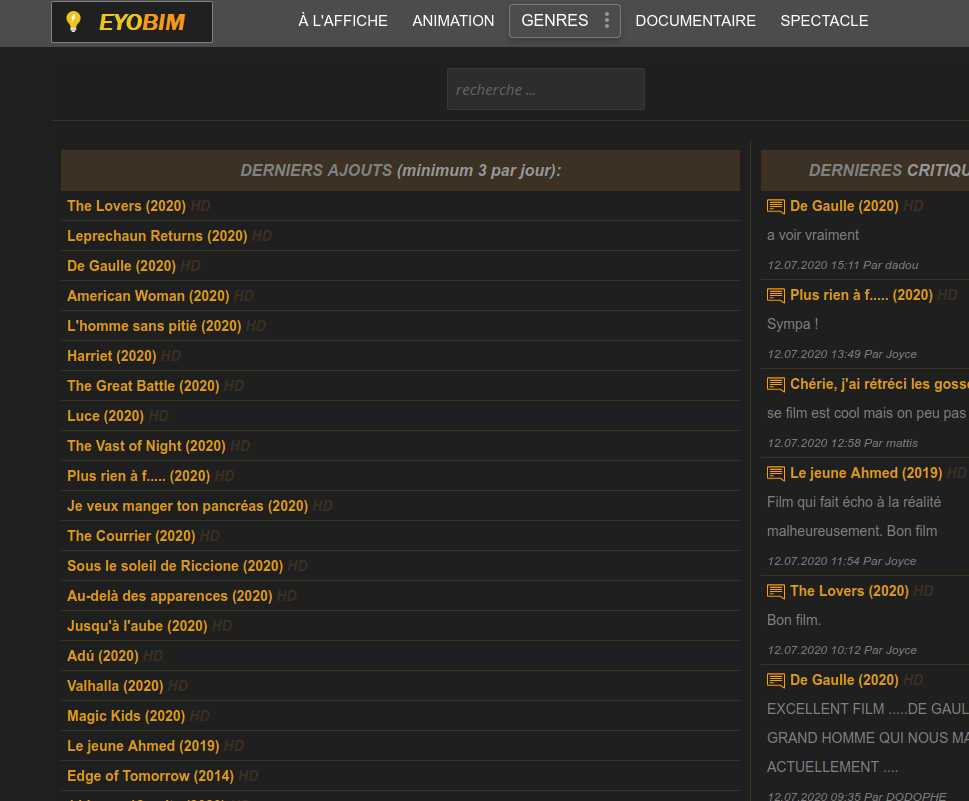This screenshot has height=801, width=969.
Task: Click the EYOBIM lightbulb logo icon
Action: (73, 22)
